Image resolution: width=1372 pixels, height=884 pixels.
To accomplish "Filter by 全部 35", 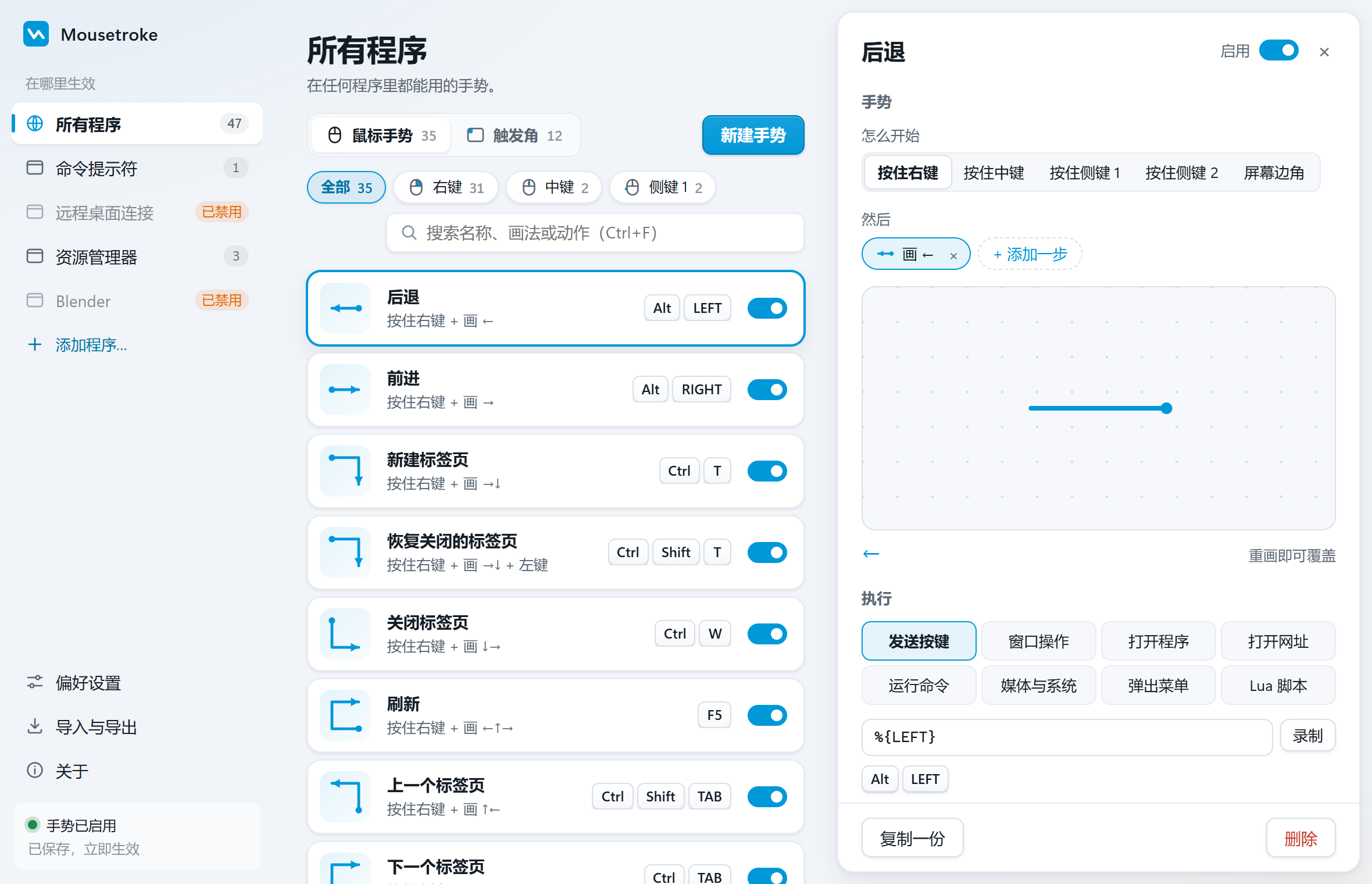I will 346,187.
